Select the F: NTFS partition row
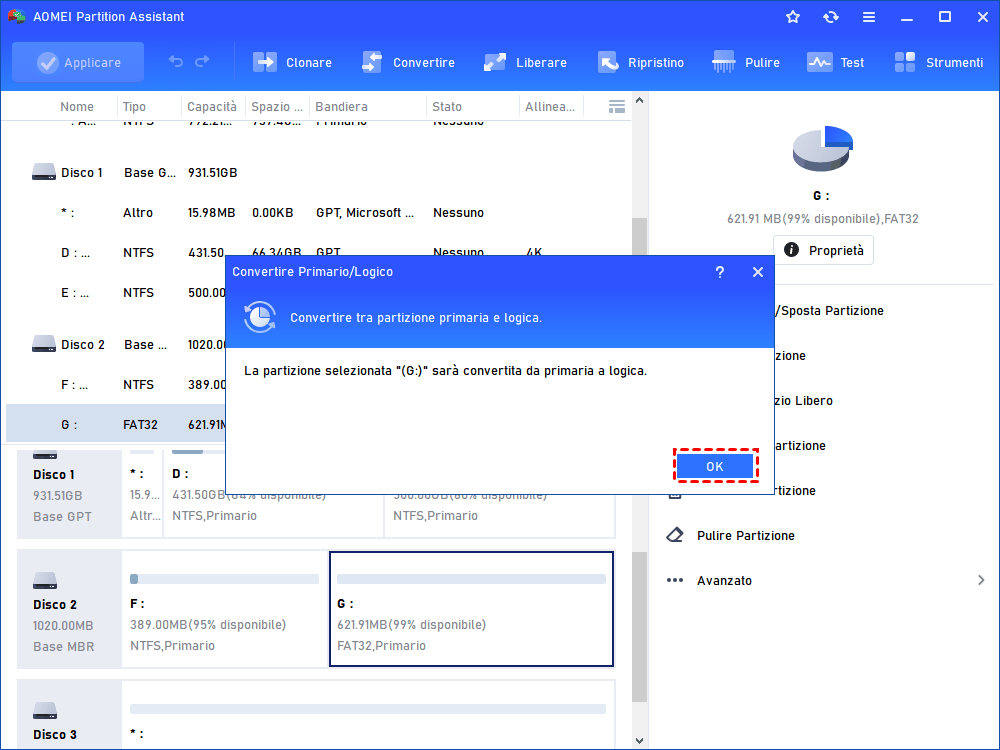 [x=115, y=385]
